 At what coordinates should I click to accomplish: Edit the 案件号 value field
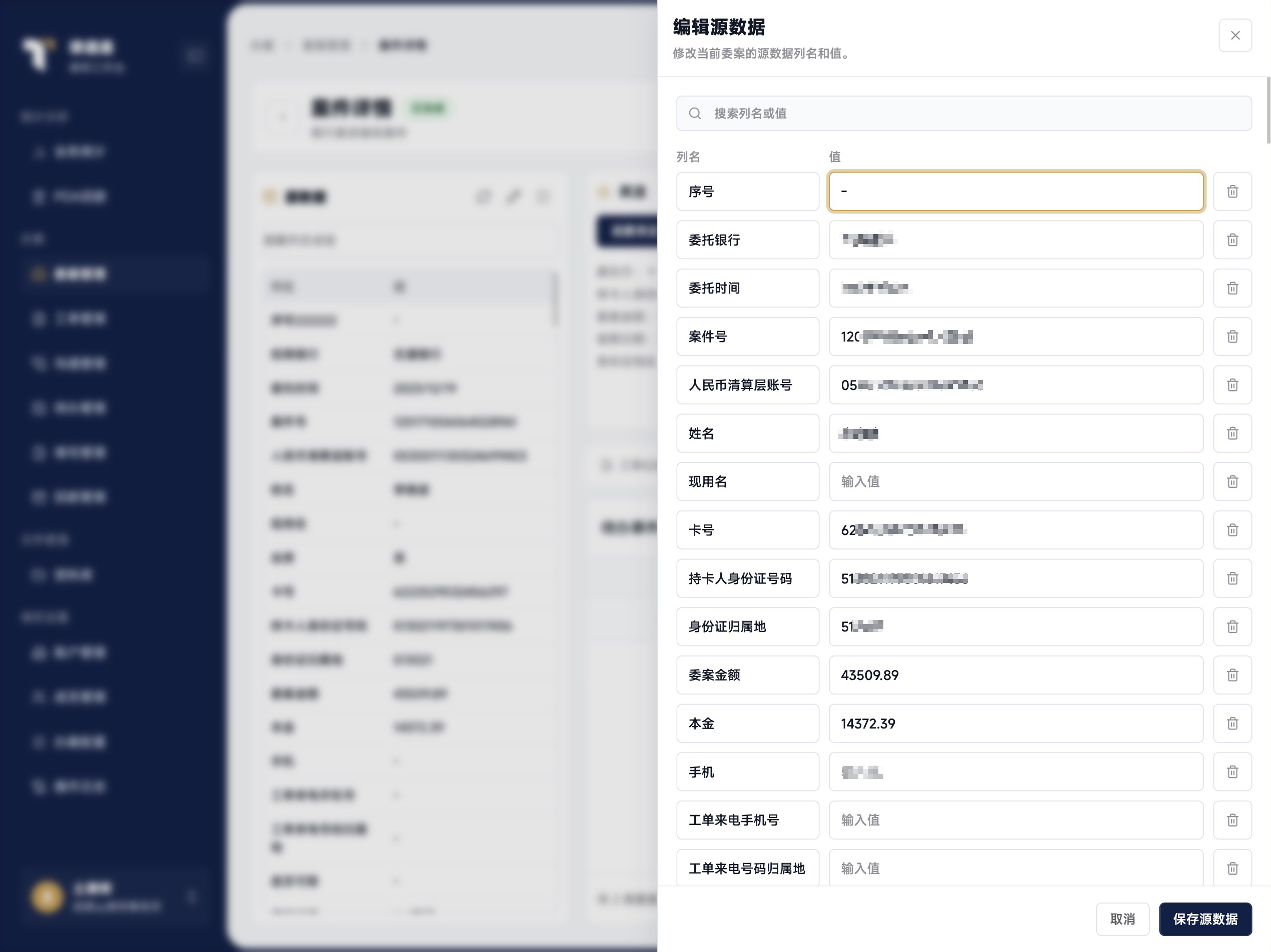coord(1016,336)
